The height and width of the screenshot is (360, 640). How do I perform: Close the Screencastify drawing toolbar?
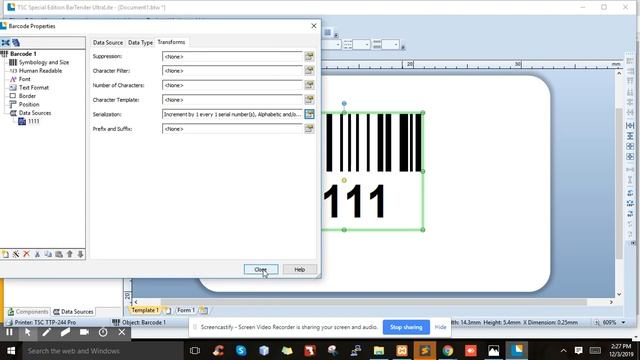pos(122,332)
